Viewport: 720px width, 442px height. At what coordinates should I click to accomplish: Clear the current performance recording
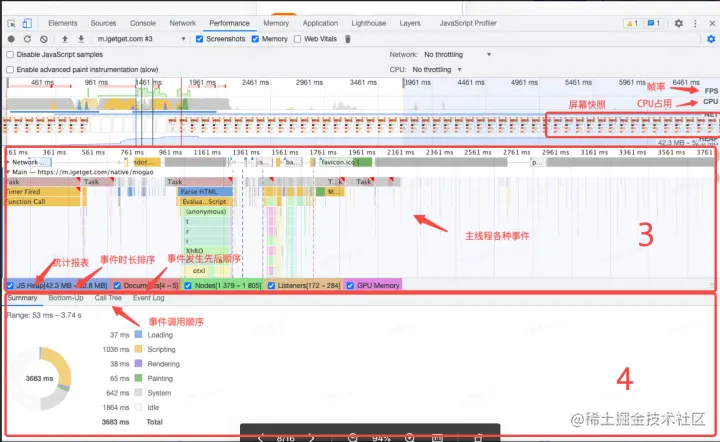pos(44,39)
